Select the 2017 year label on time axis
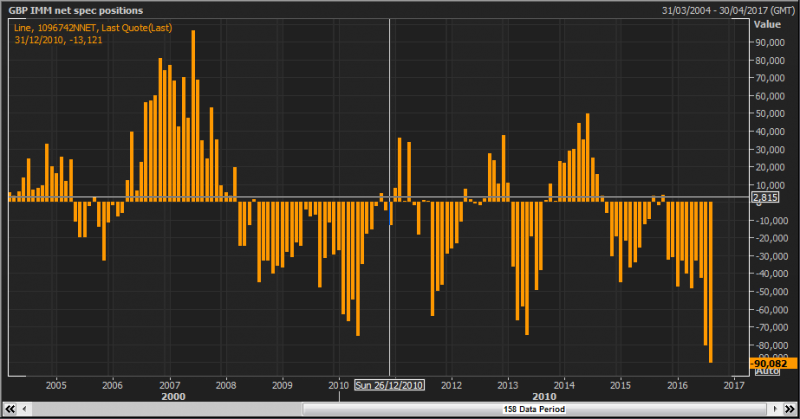Viewport: 800px width, 419px height. pos(734,384)
